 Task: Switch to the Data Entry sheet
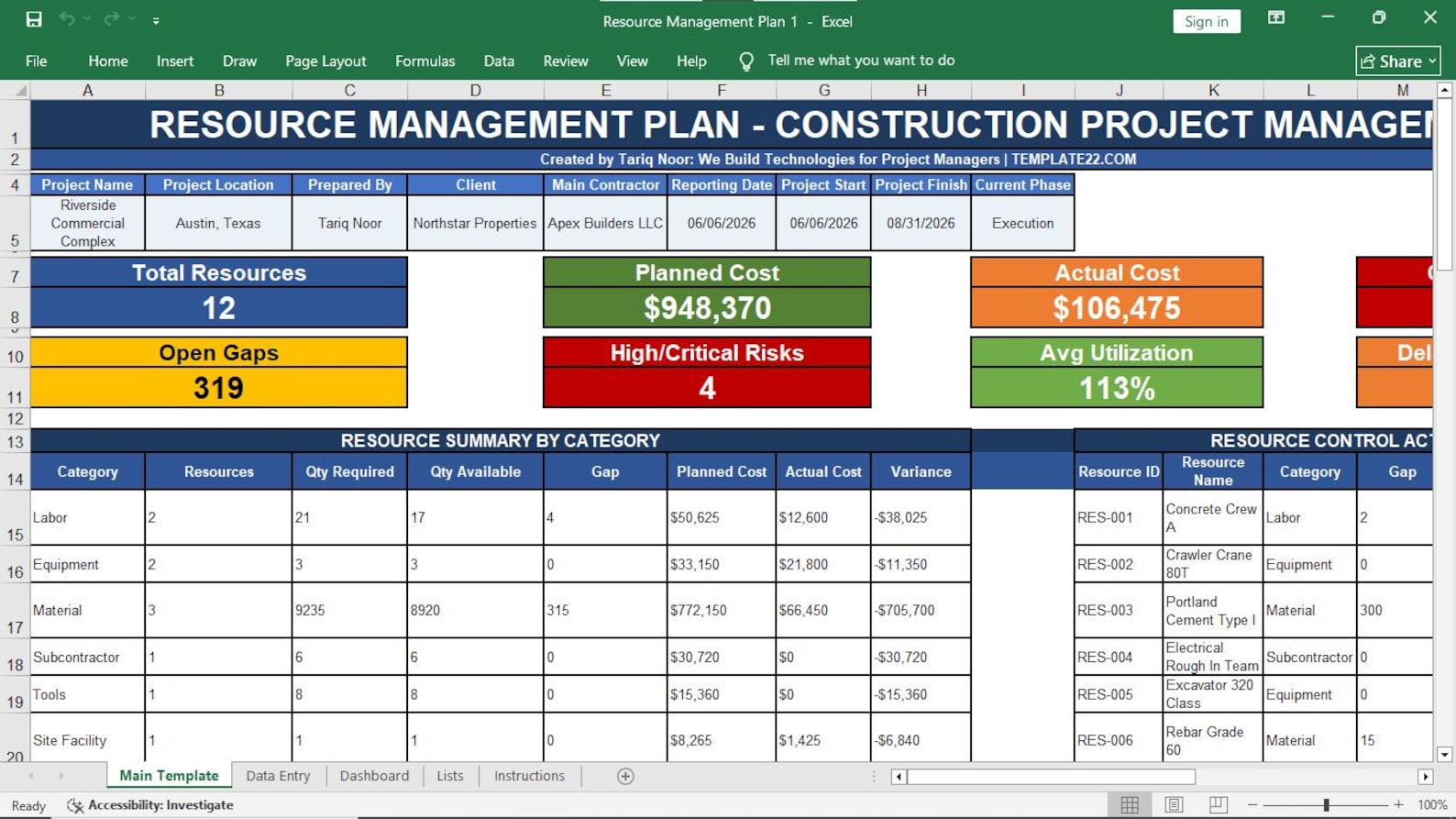(x=278, y=776)
